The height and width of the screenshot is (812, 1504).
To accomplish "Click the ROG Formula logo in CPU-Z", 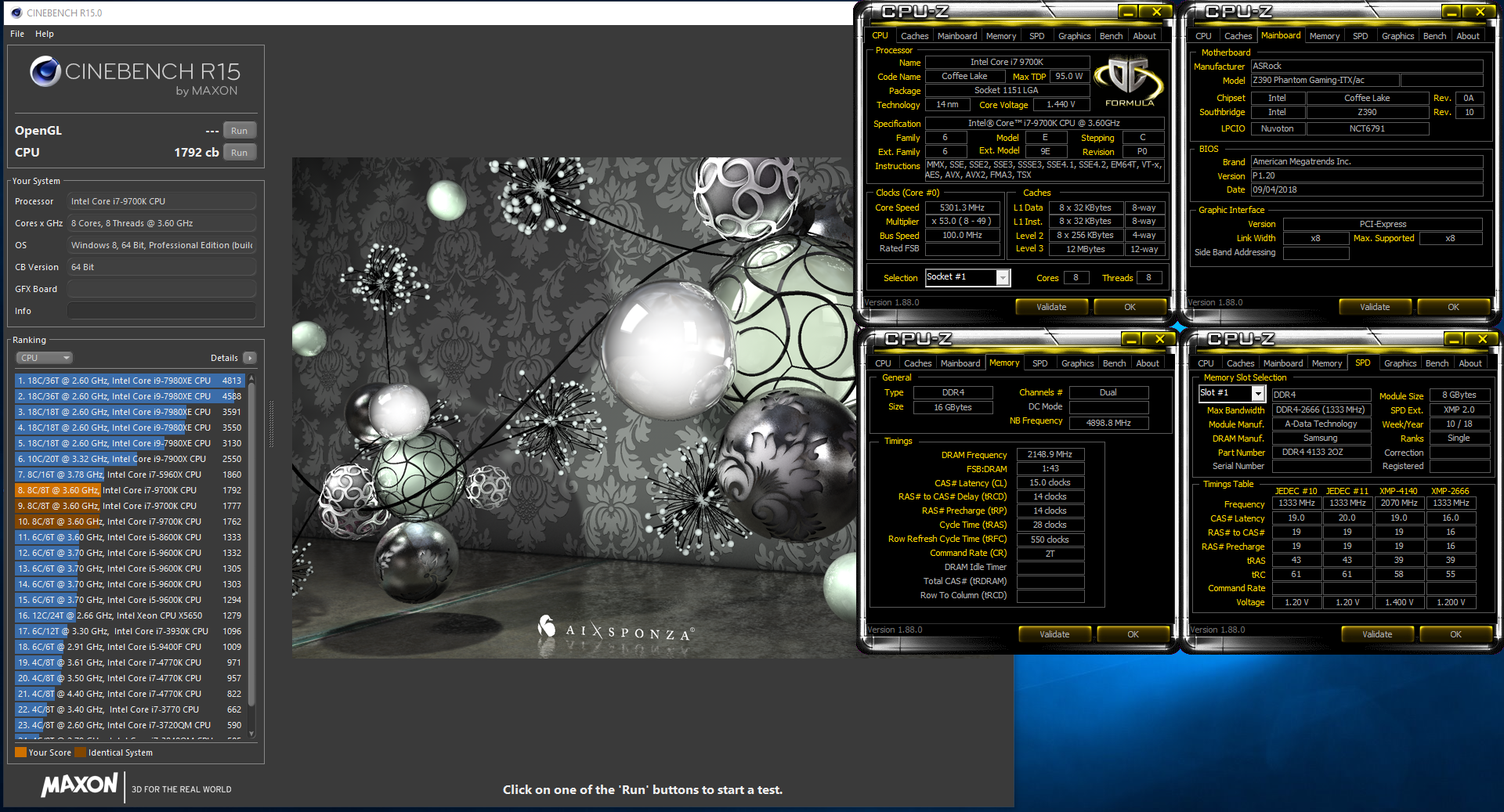I will (1129, 81).
